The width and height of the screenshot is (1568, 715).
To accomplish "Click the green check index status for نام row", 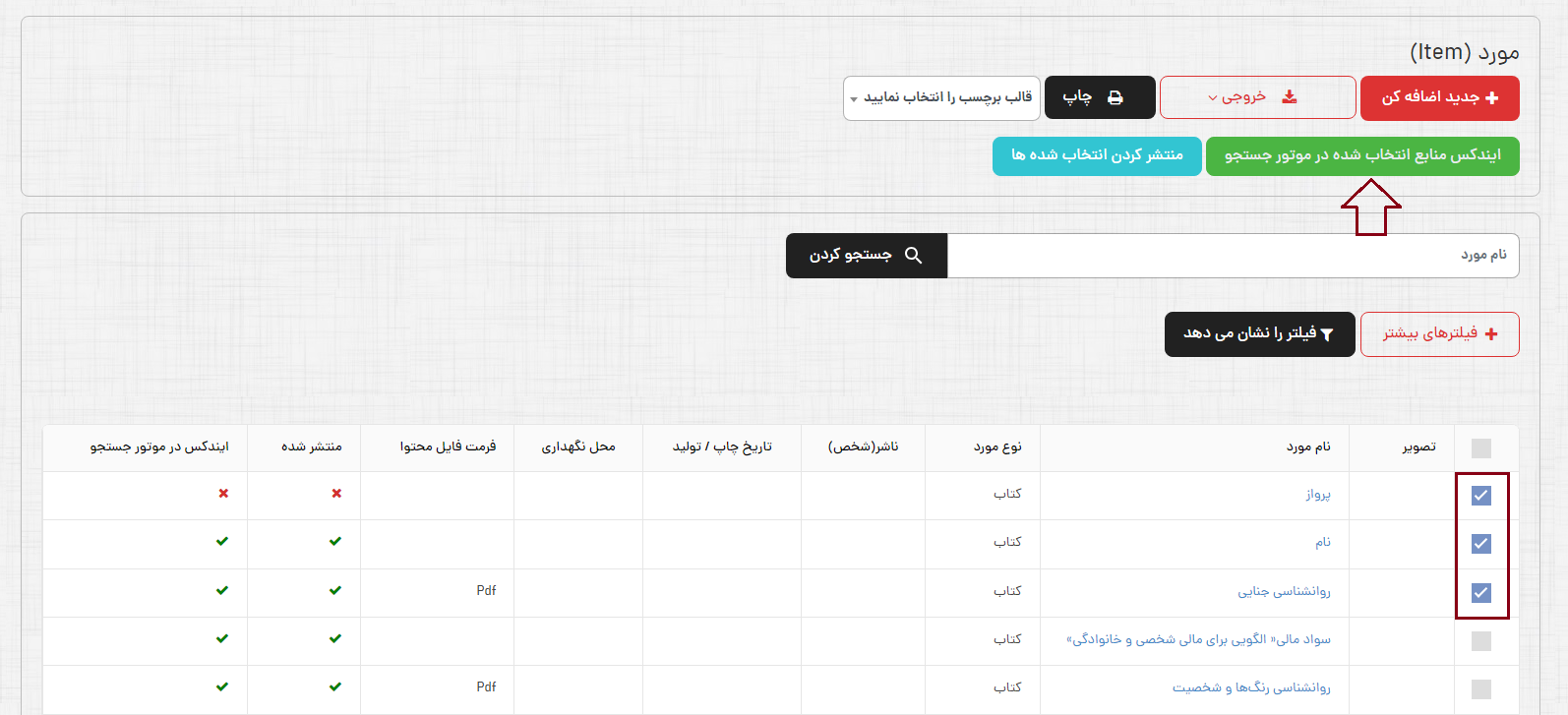I will pos(222,542).
